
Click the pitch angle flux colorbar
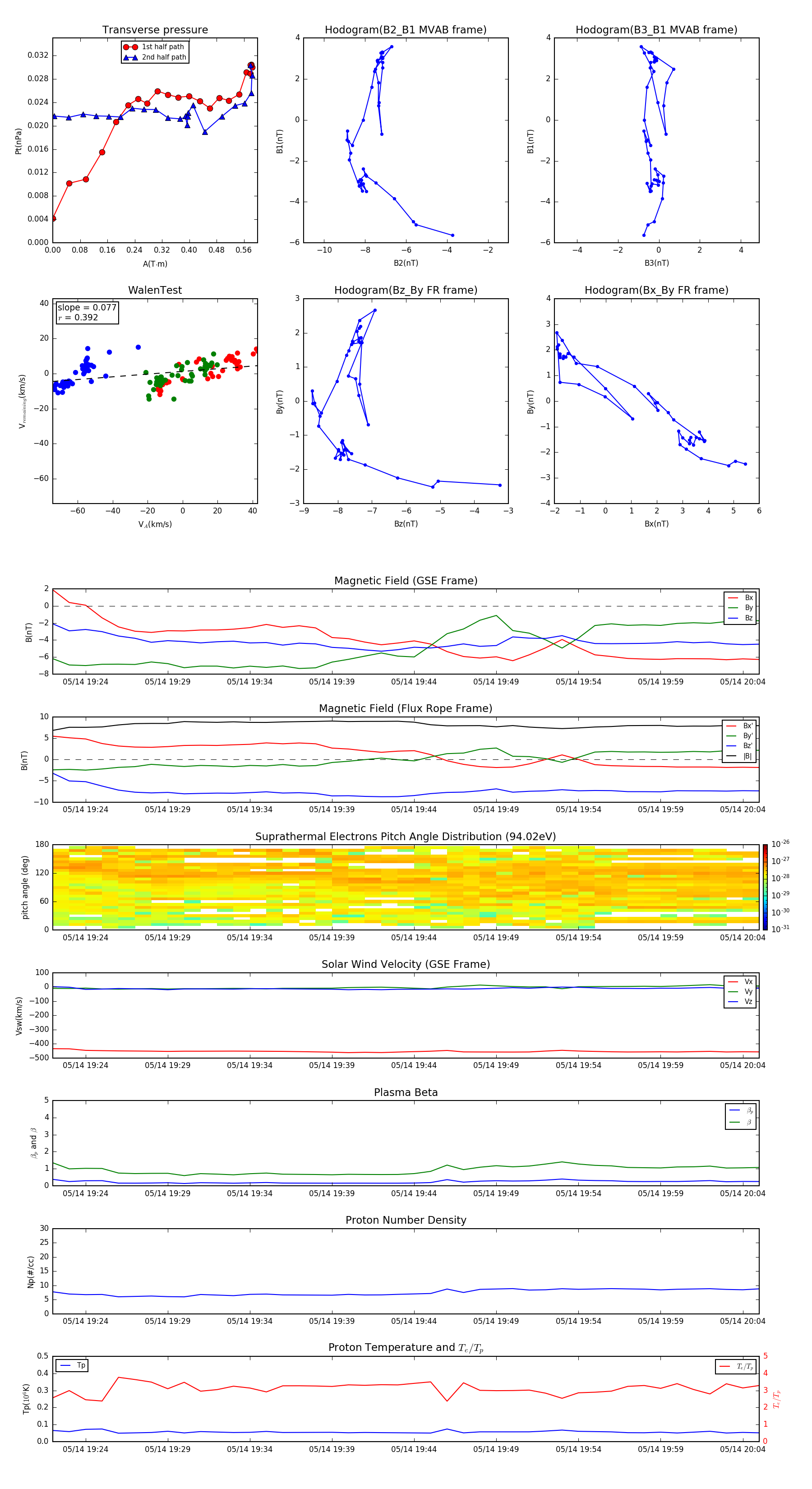click(765, 887)
